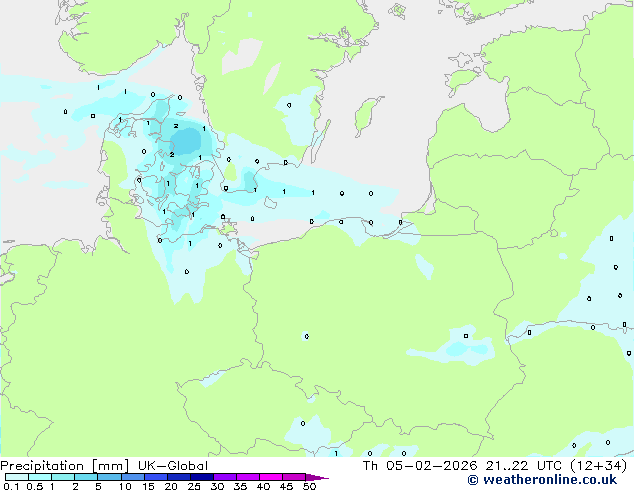Click the 35–40 mm violet legend swatch

click(248, 477)
